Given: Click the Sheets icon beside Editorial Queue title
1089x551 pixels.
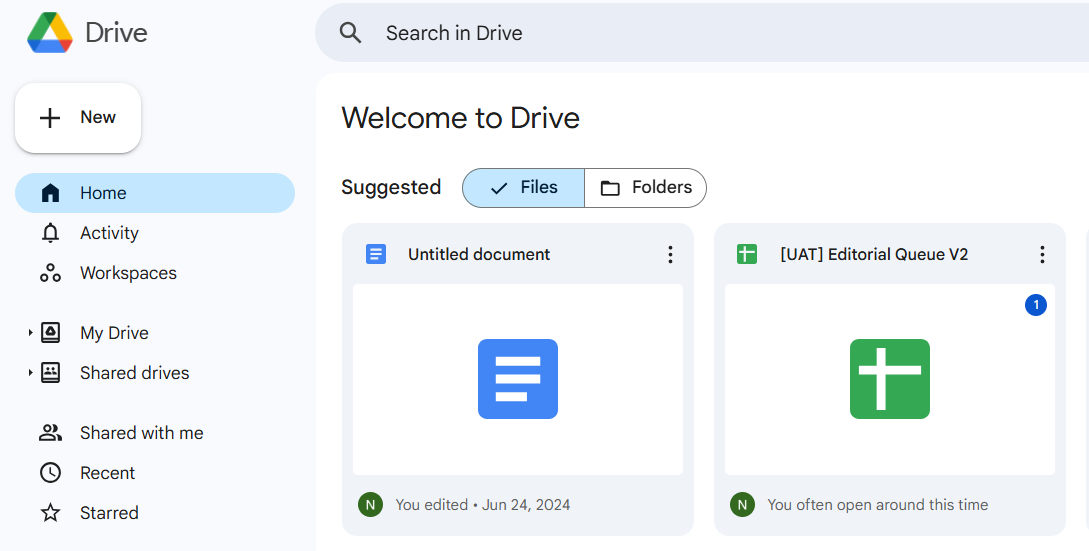Looking at the screenshot, I should [x=747, y=254].
